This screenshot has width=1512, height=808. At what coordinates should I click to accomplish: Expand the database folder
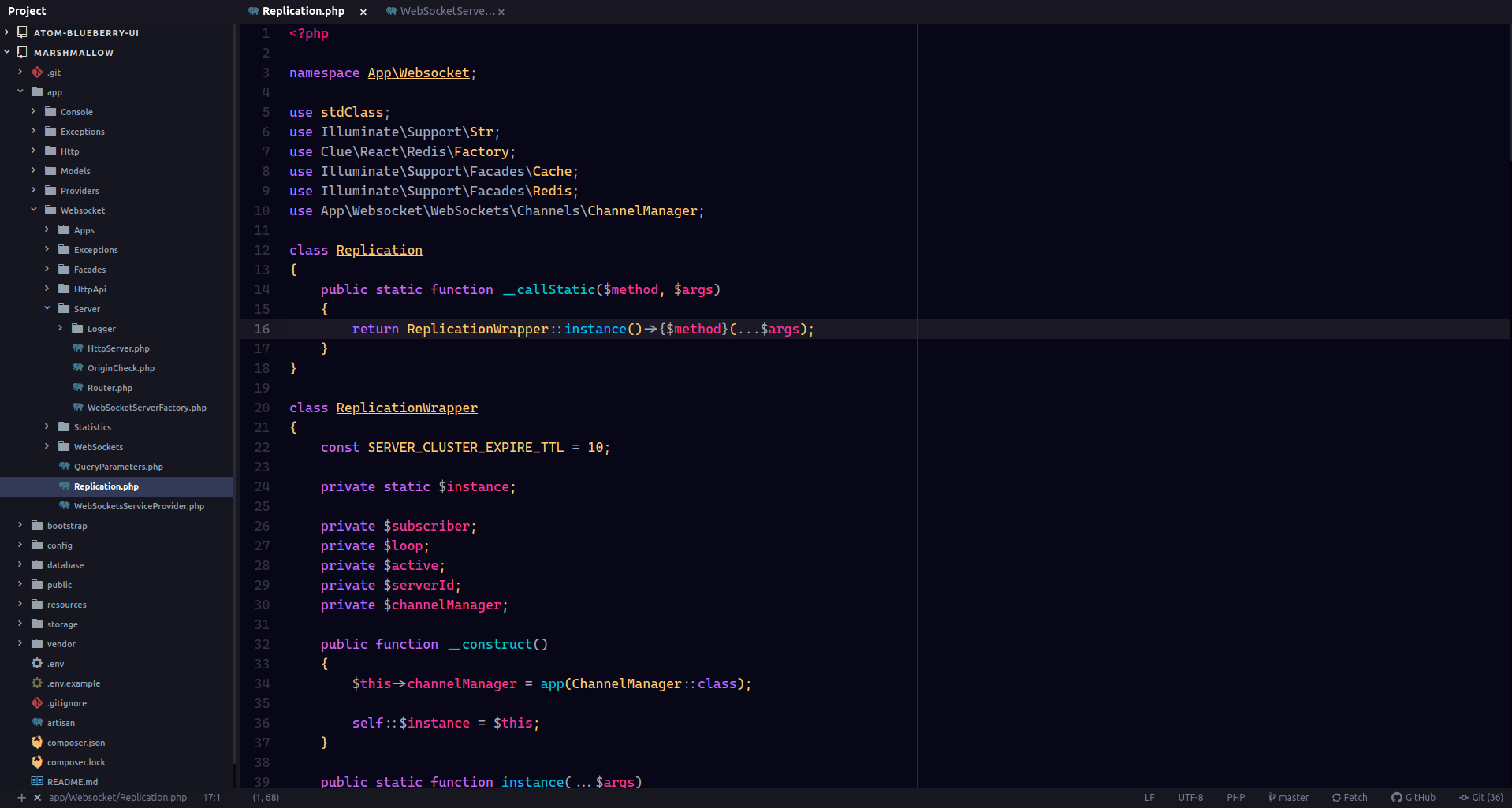[20, 564]
